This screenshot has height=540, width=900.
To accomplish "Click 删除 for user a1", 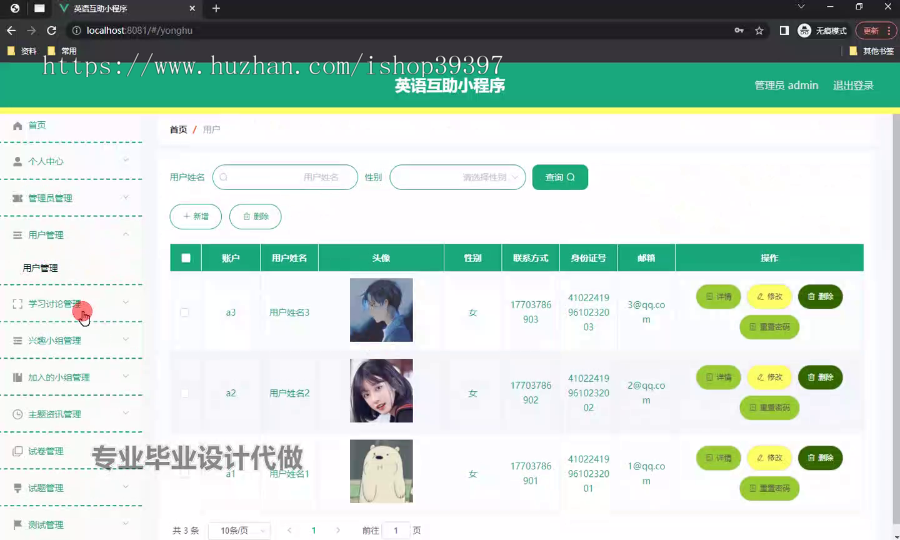I will coord(820,458).
